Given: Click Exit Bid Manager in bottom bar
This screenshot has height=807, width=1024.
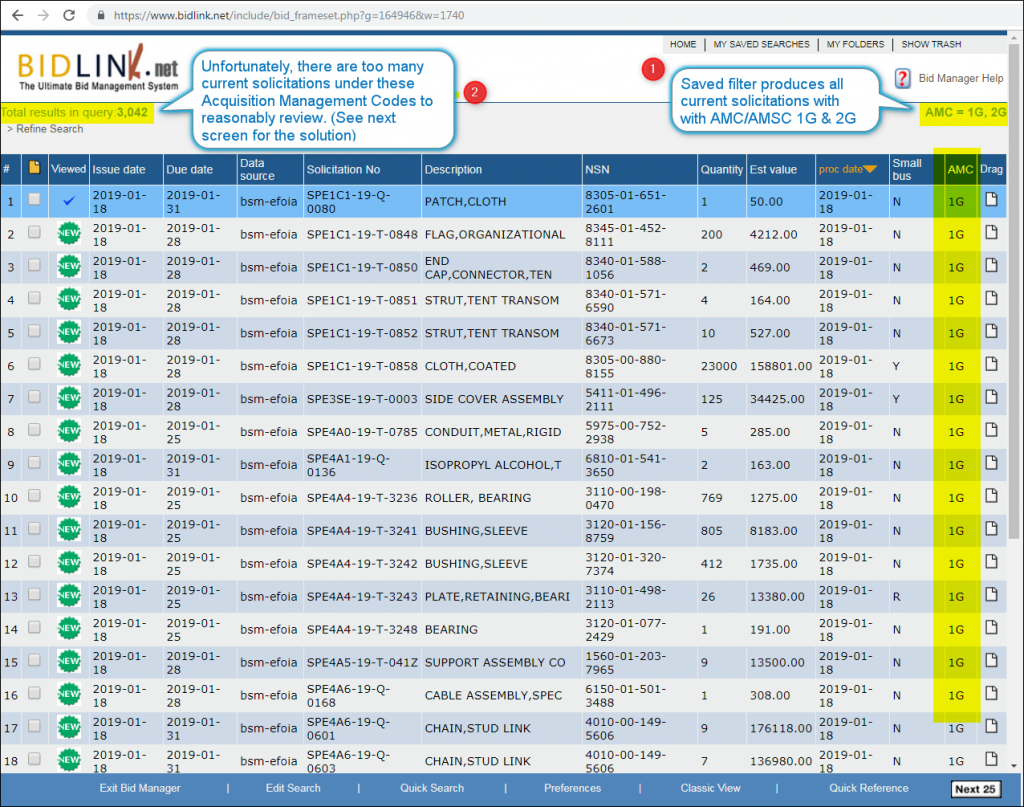Looking at the screenshot, I should tap(140, 788).
